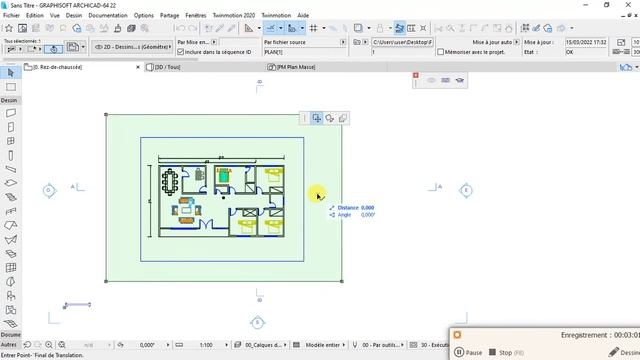Click the Stop recording button
The height and width of the screenshot is (360, 640).
[x=506, y=352]
